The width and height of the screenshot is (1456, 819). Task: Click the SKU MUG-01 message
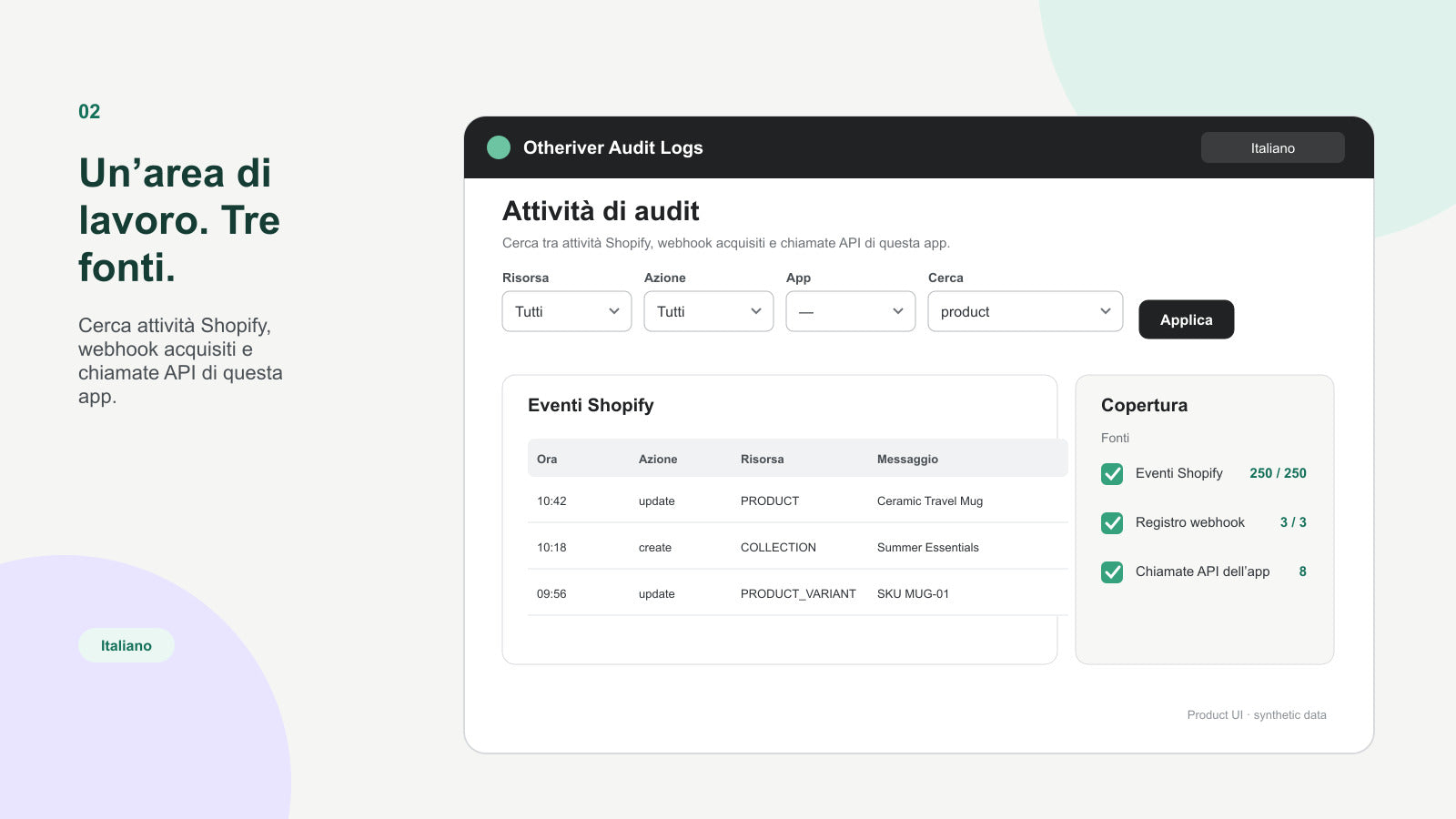[913, 593]
